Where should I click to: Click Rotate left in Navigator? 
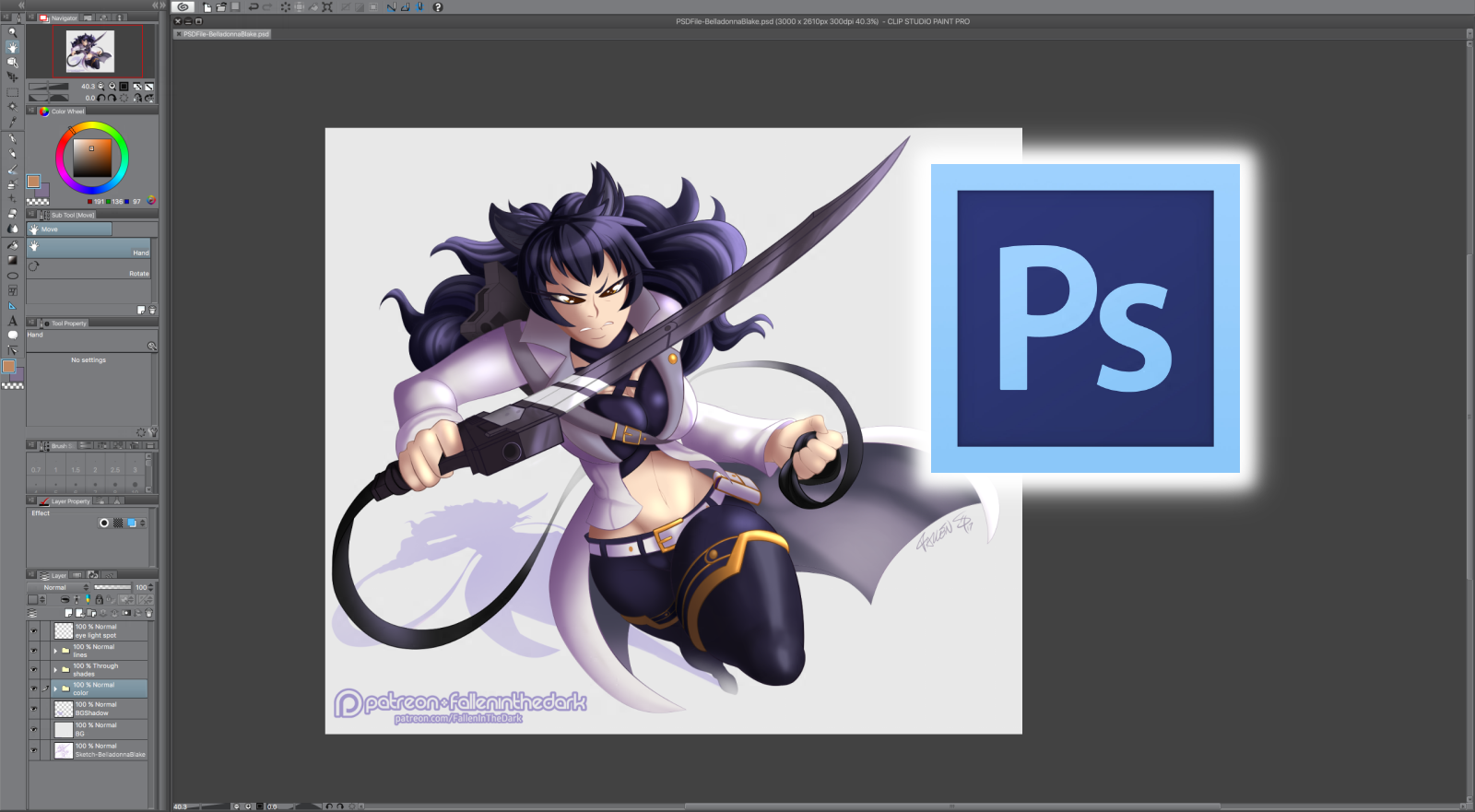point(101,98)
